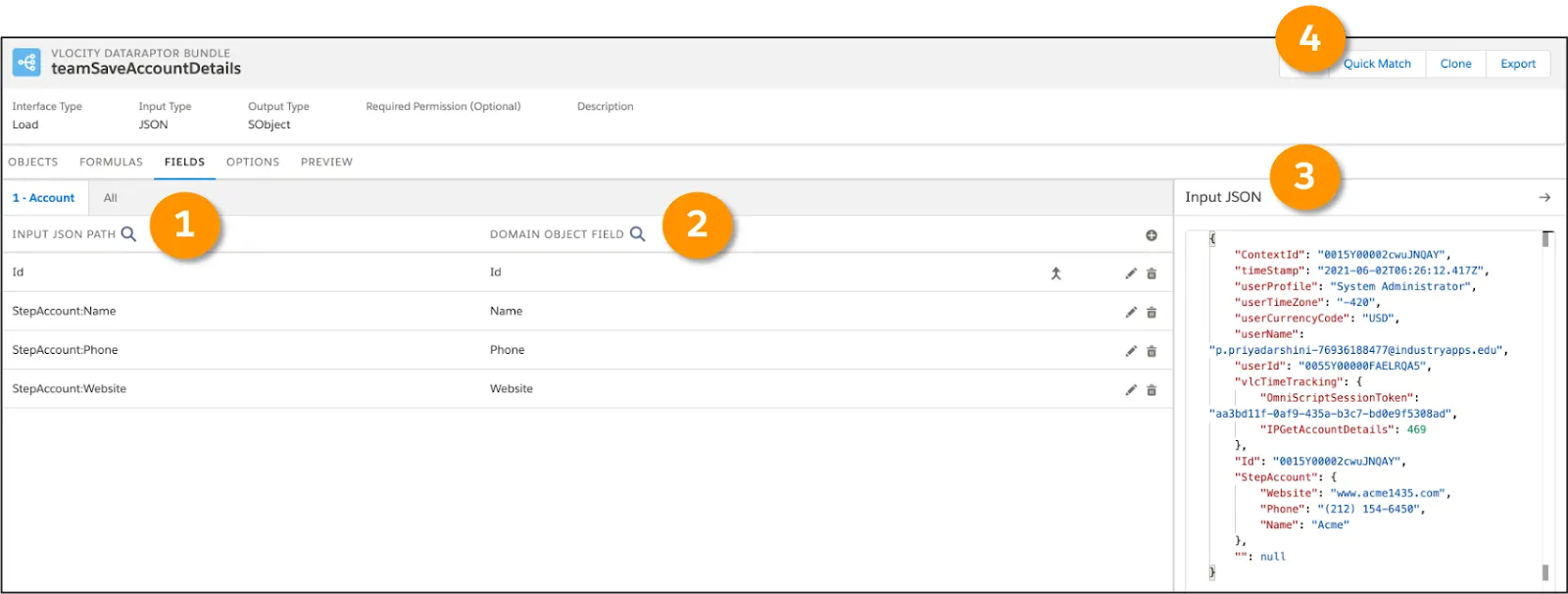Select the FIELDS tab
Screen dimensions: 1568x594
(184, 162)
